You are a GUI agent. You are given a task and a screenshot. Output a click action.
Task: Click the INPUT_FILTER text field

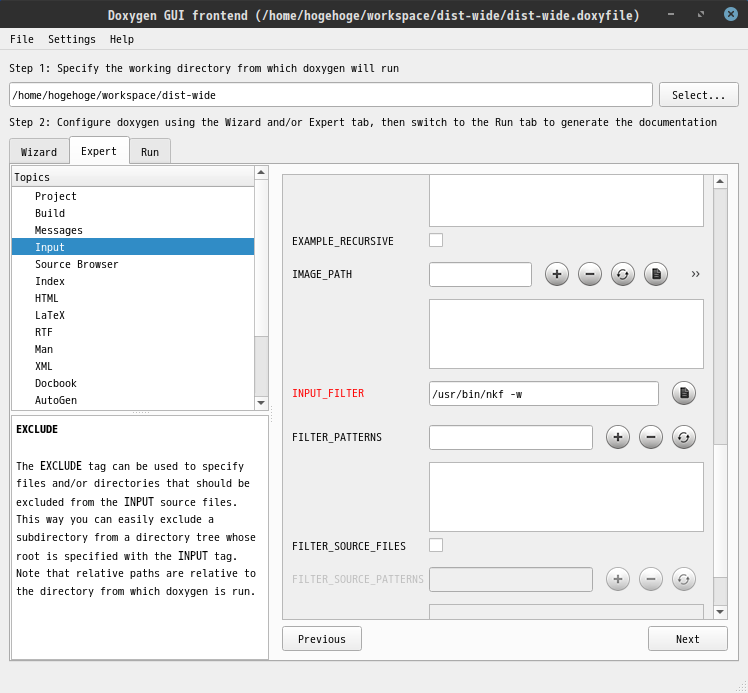tap(544, 393)
